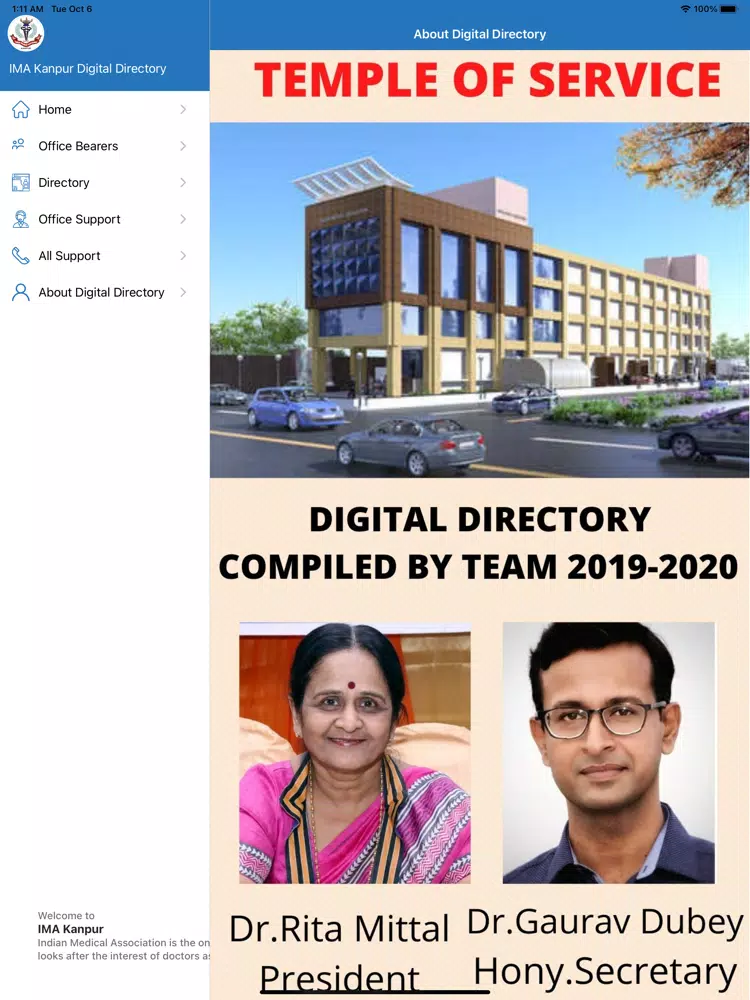Select About Digital Directory menu item
The width and height of the screenshot is (750, 1000).
click(105, 292)
